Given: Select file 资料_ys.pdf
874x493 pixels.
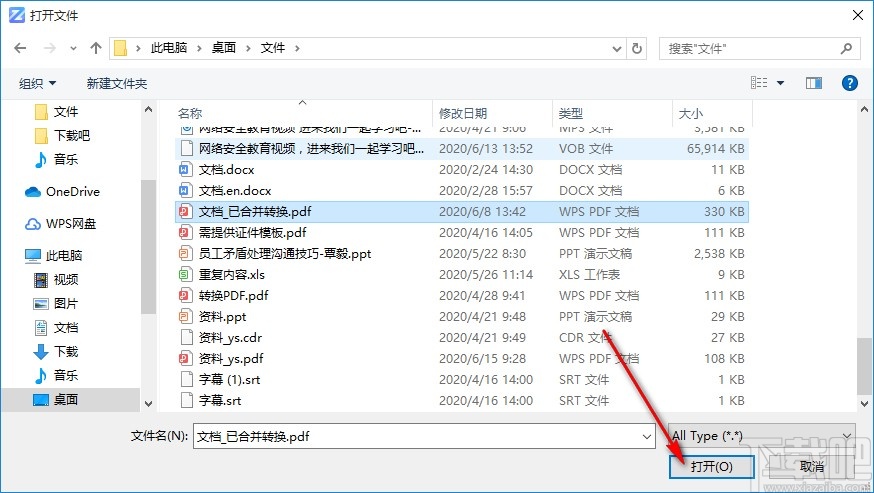Looking at the screenshot, I should pos(462,359).
